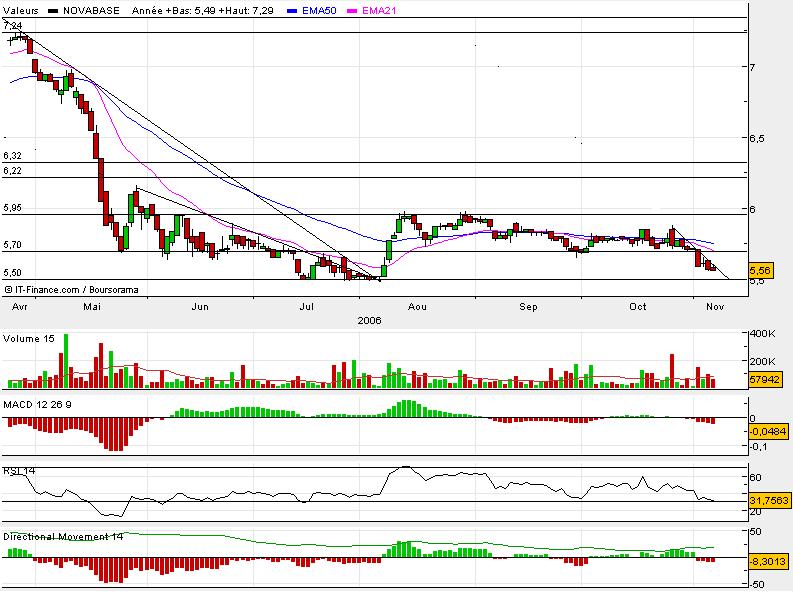Click the 'Avr' month label on time axis

pos(20,306)
